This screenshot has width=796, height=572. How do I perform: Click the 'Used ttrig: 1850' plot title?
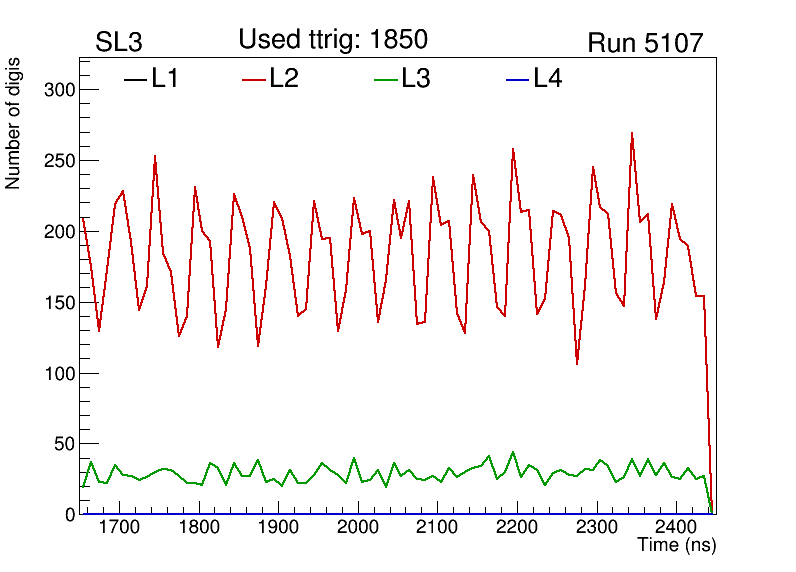[333, 39]
